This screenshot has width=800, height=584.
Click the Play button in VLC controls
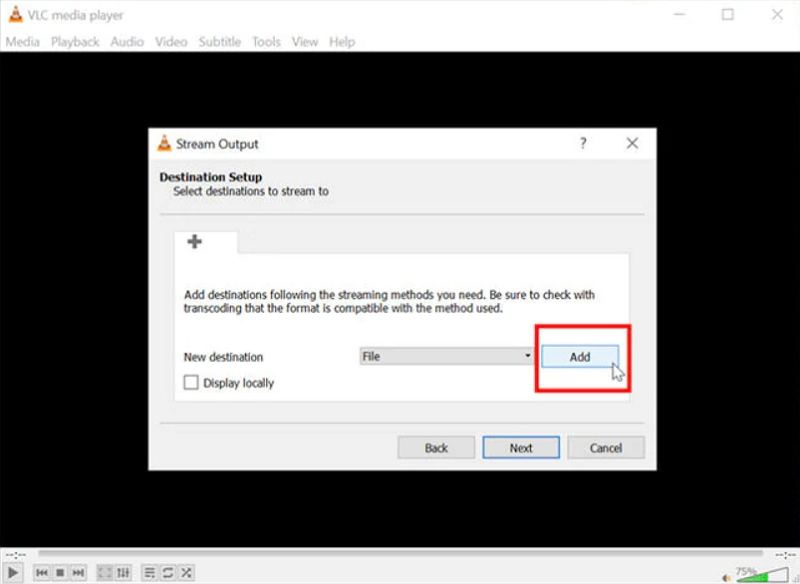pos(14,572)
